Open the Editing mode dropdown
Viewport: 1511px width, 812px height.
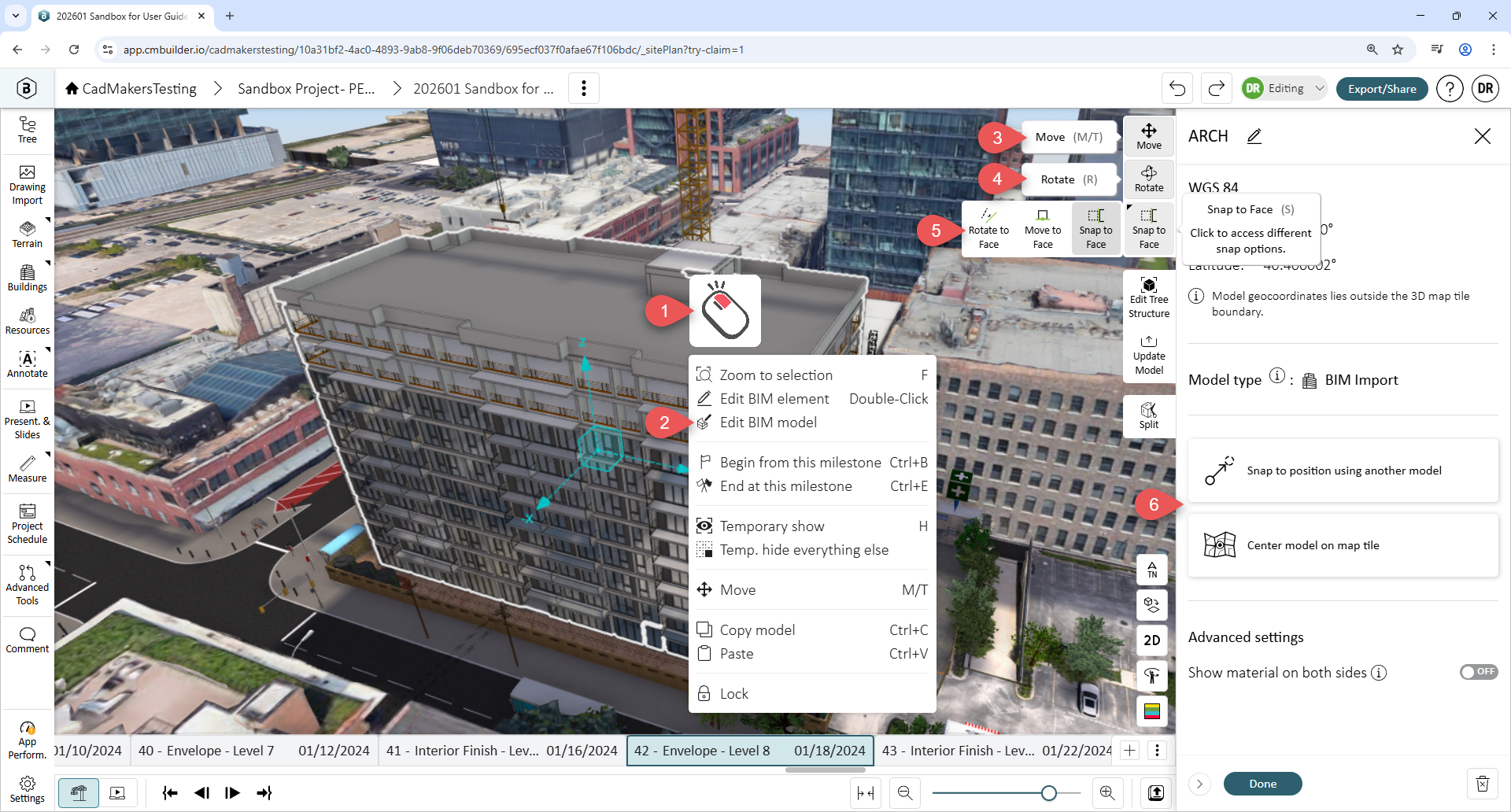(x=1285, y=88)
